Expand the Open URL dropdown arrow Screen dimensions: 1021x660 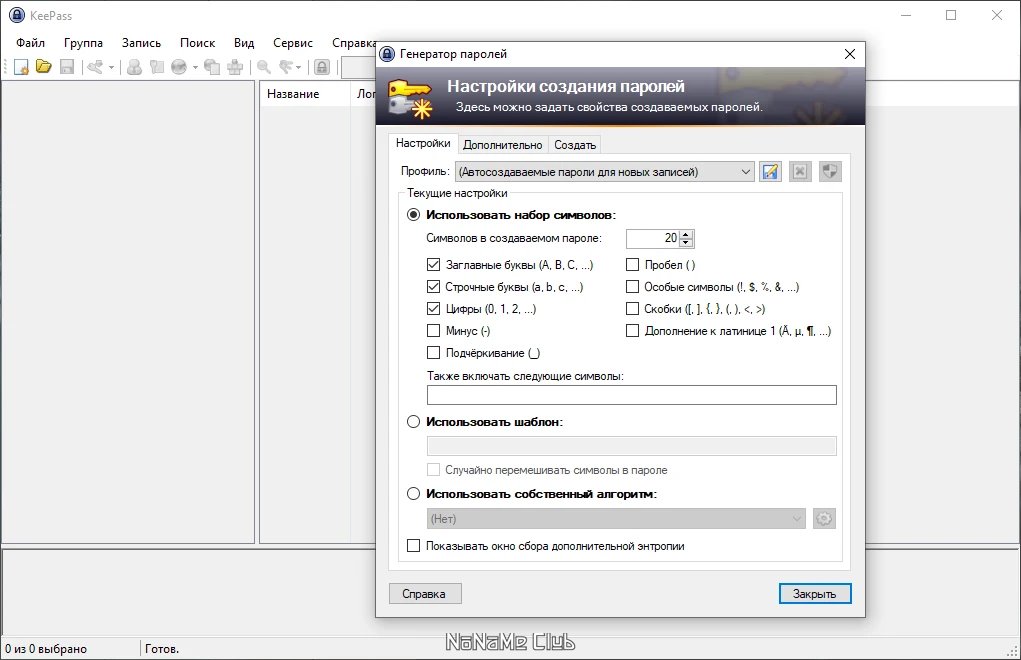point(195,67)
